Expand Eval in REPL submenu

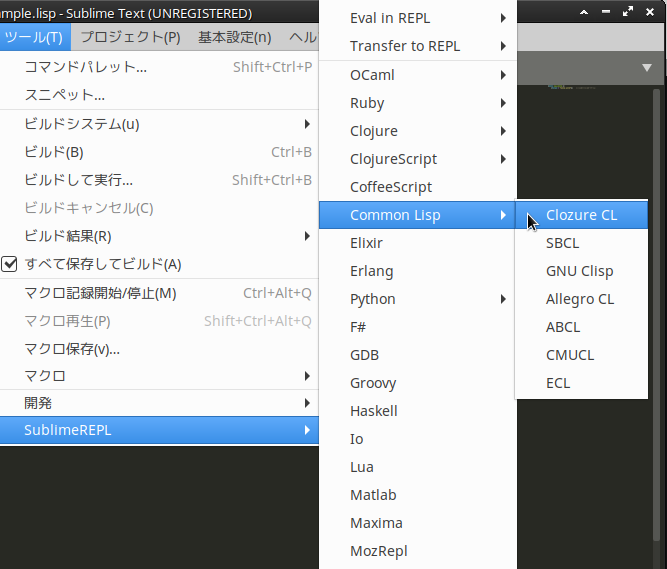tap(418, 18)
